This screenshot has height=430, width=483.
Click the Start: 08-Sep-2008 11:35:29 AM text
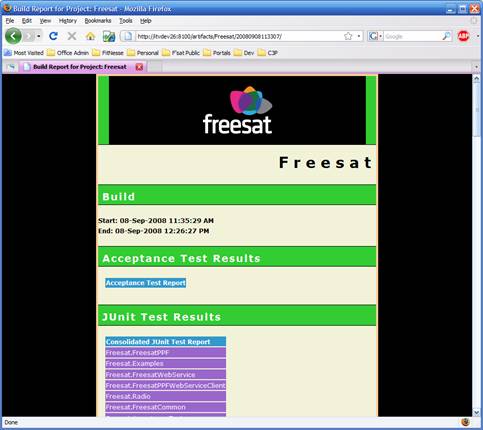click(x=156, y=220)
